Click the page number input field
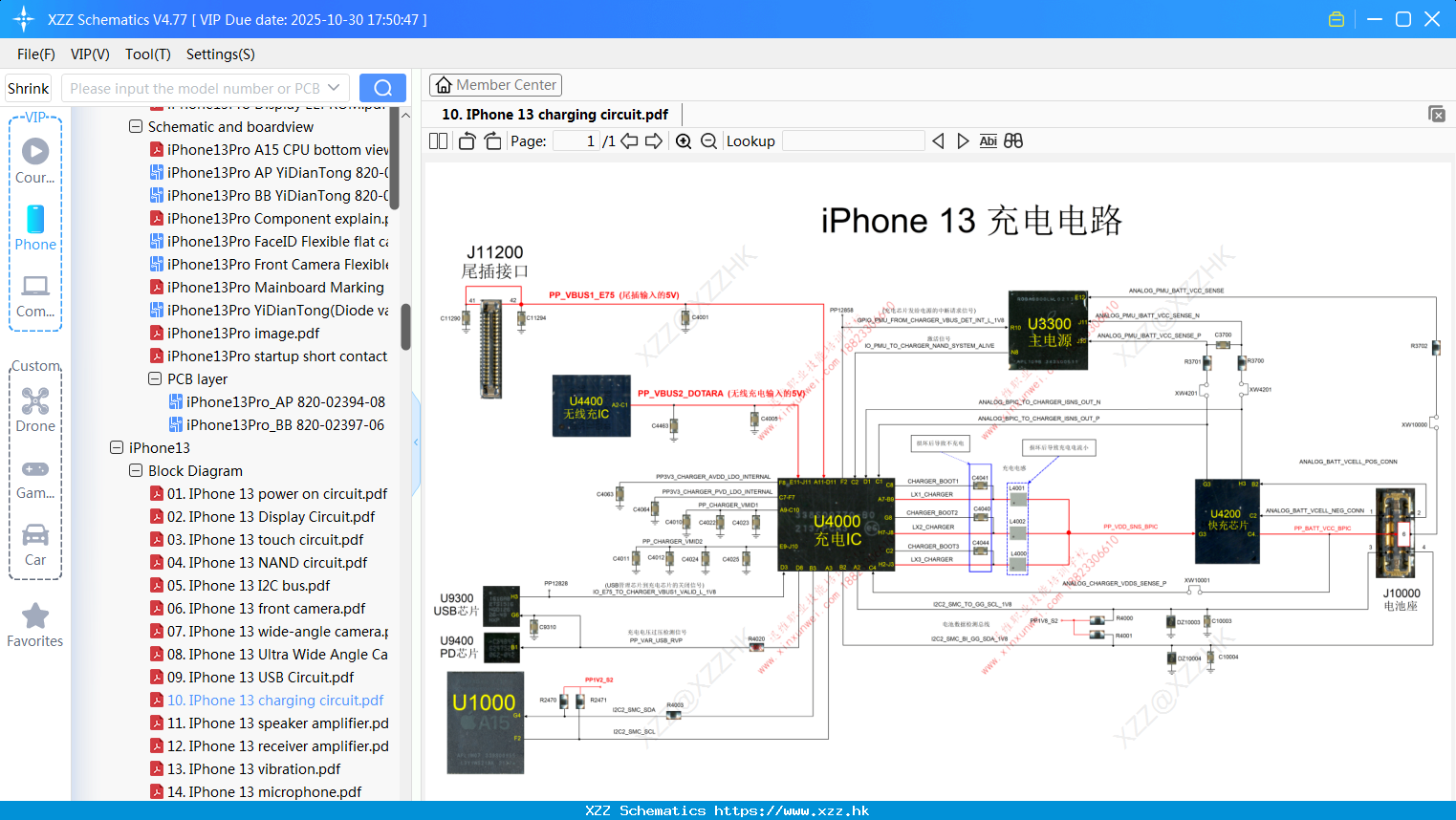 tap(576, 140)
